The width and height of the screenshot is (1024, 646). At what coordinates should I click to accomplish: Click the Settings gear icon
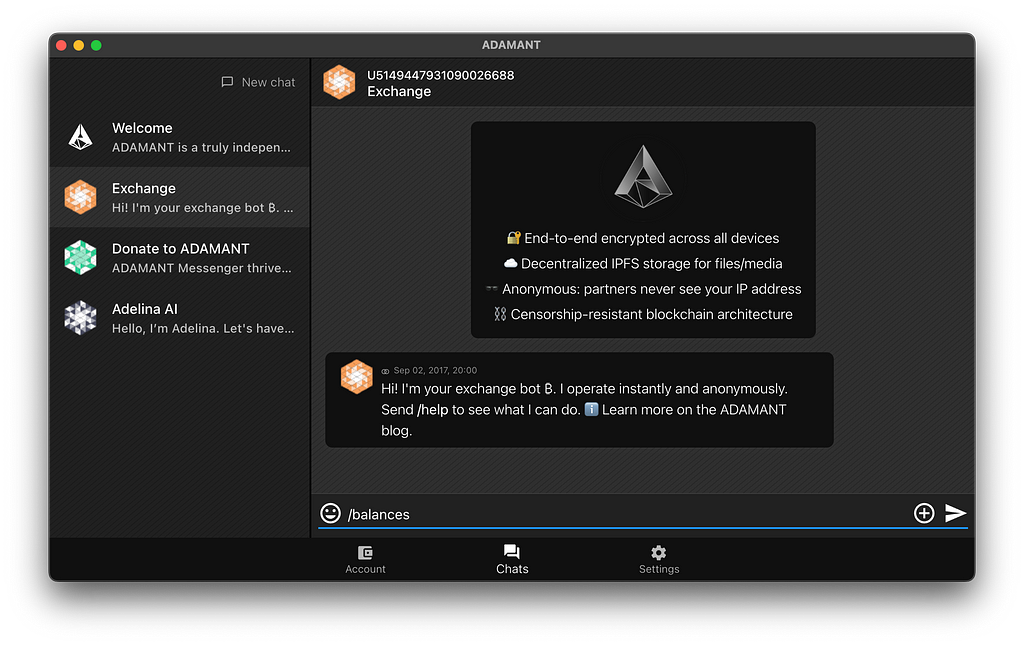tap(659, 553)
